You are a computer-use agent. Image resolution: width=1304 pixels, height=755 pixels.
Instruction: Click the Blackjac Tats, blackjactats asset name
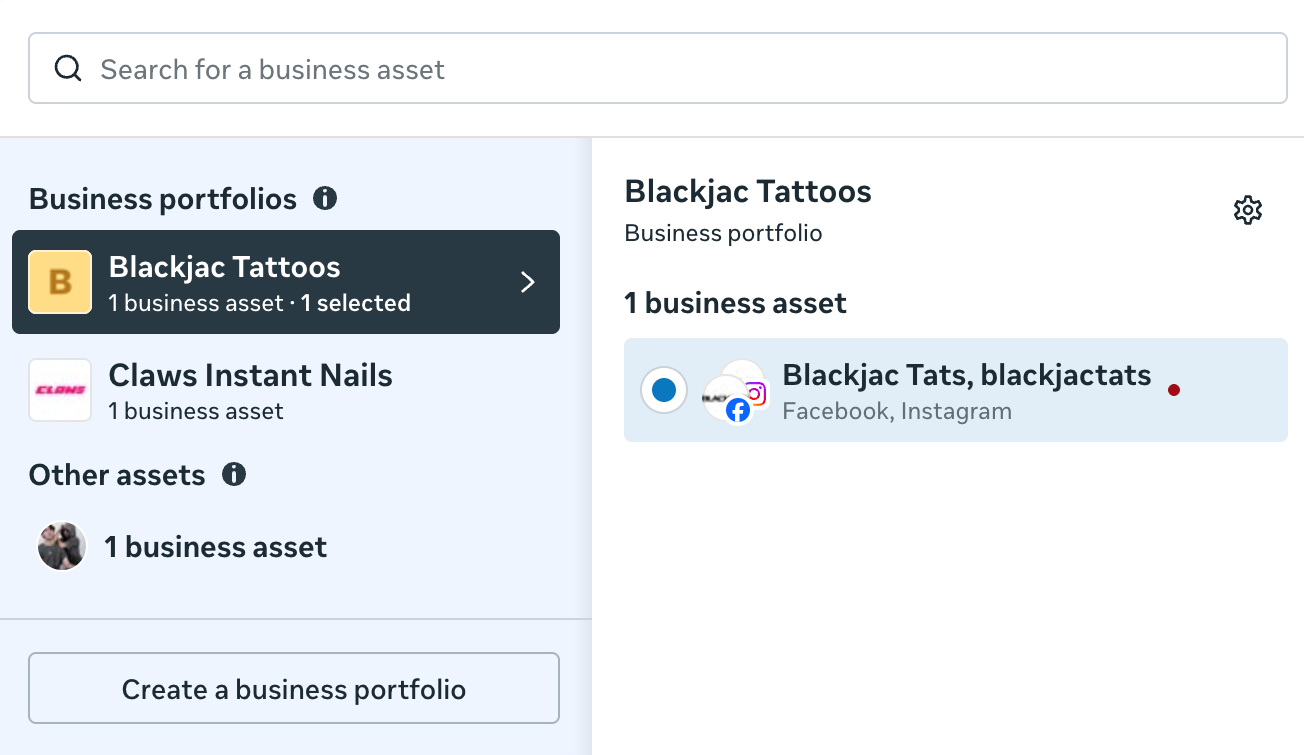click(966, 375)
